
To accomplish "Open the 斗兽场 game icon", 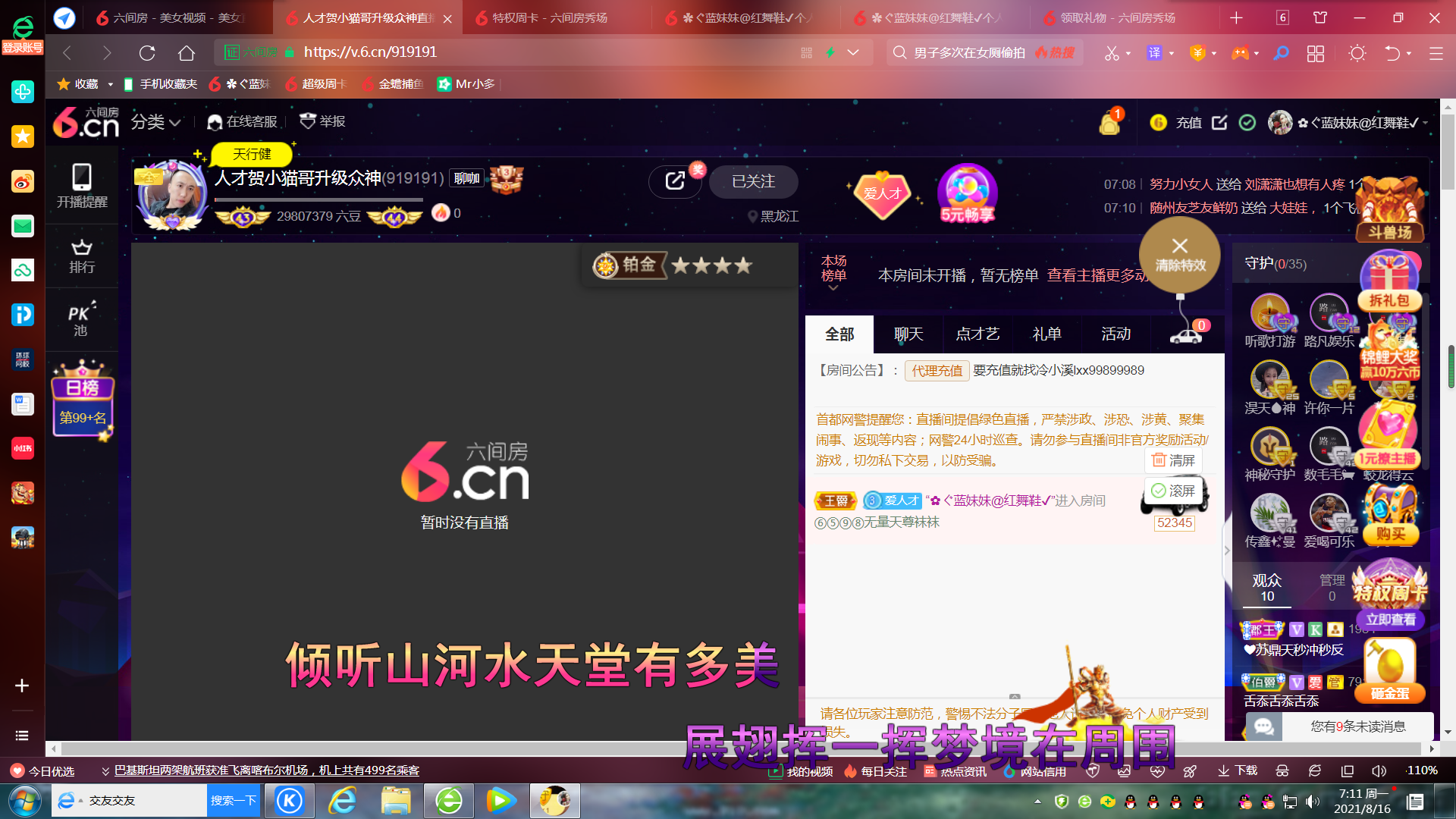I will (1389, 210).
